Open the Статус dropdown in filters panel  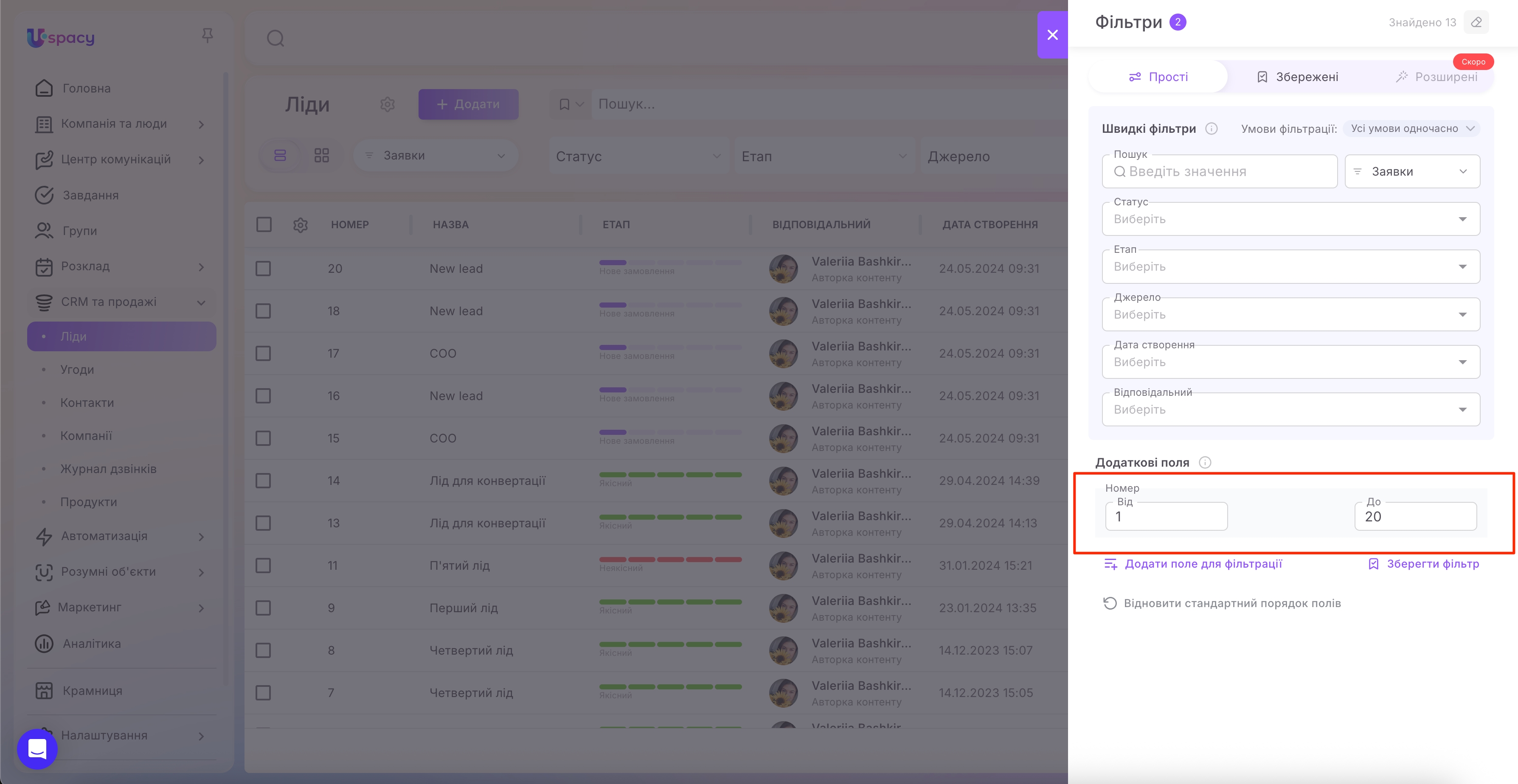click(1290, 219)
